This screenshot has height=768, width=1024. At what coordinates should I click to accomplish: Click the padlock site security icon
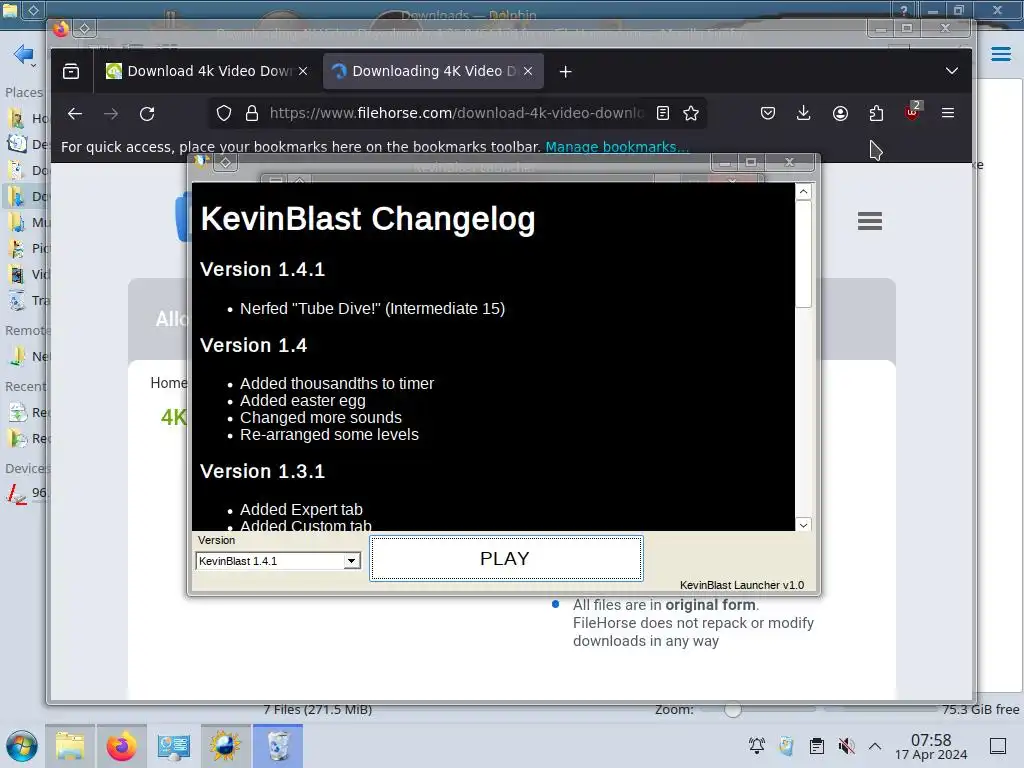[x=251, y=114]
